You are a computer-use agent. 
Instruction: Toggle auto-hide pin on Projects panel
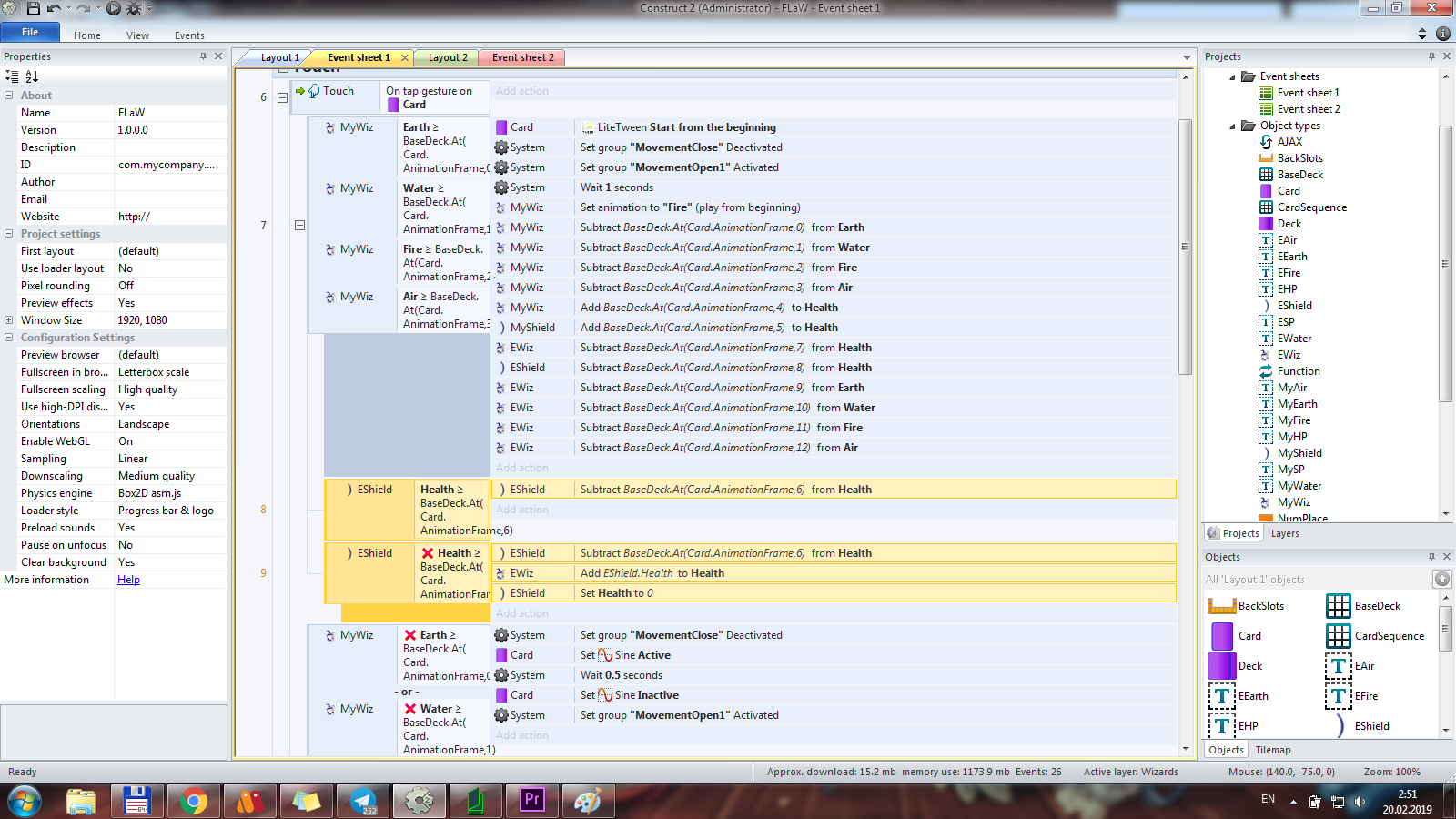coord(1431,56)
